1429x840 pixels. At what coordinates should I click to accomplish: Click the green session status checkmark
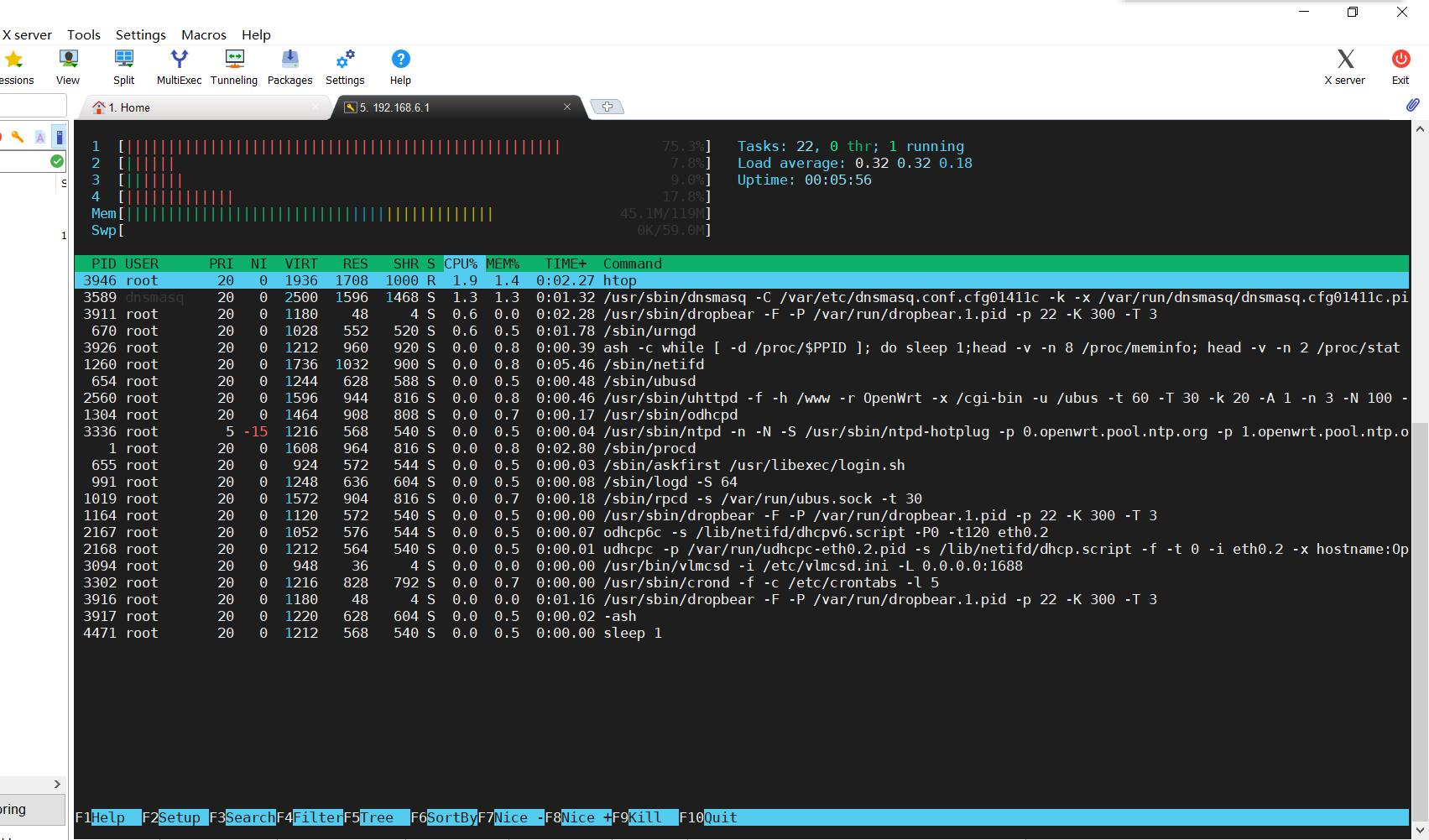tap(56, 160)
